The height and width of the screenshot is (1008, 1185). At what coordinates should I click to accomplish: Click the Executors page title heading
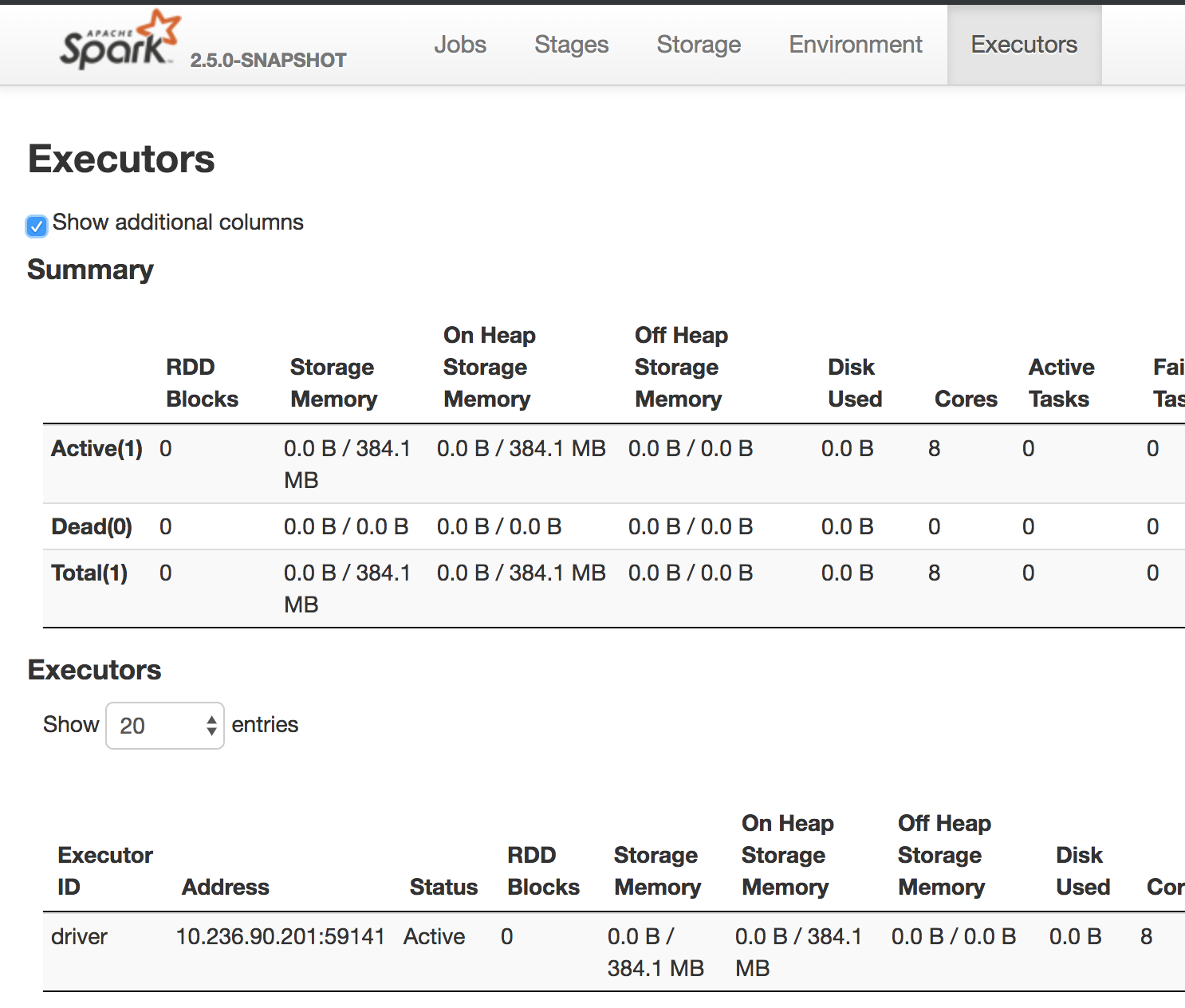click(121, 159)
